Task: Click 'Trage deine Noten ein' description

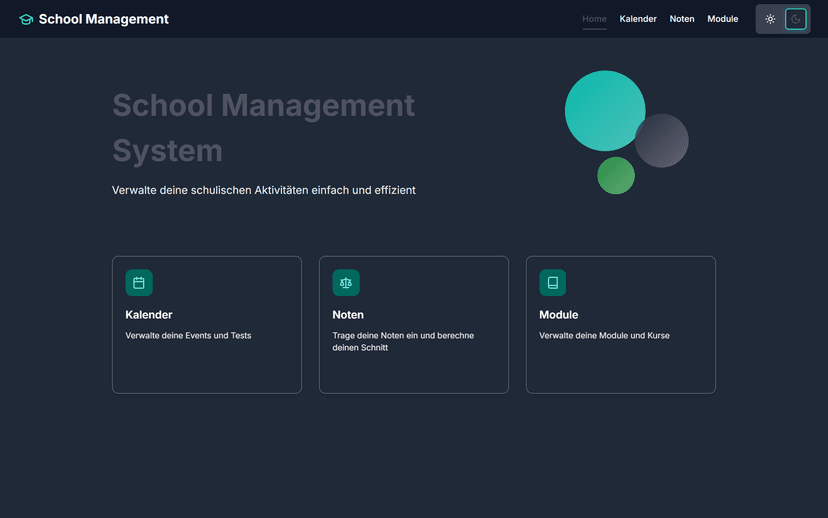Action: click(x=403, y=341)
